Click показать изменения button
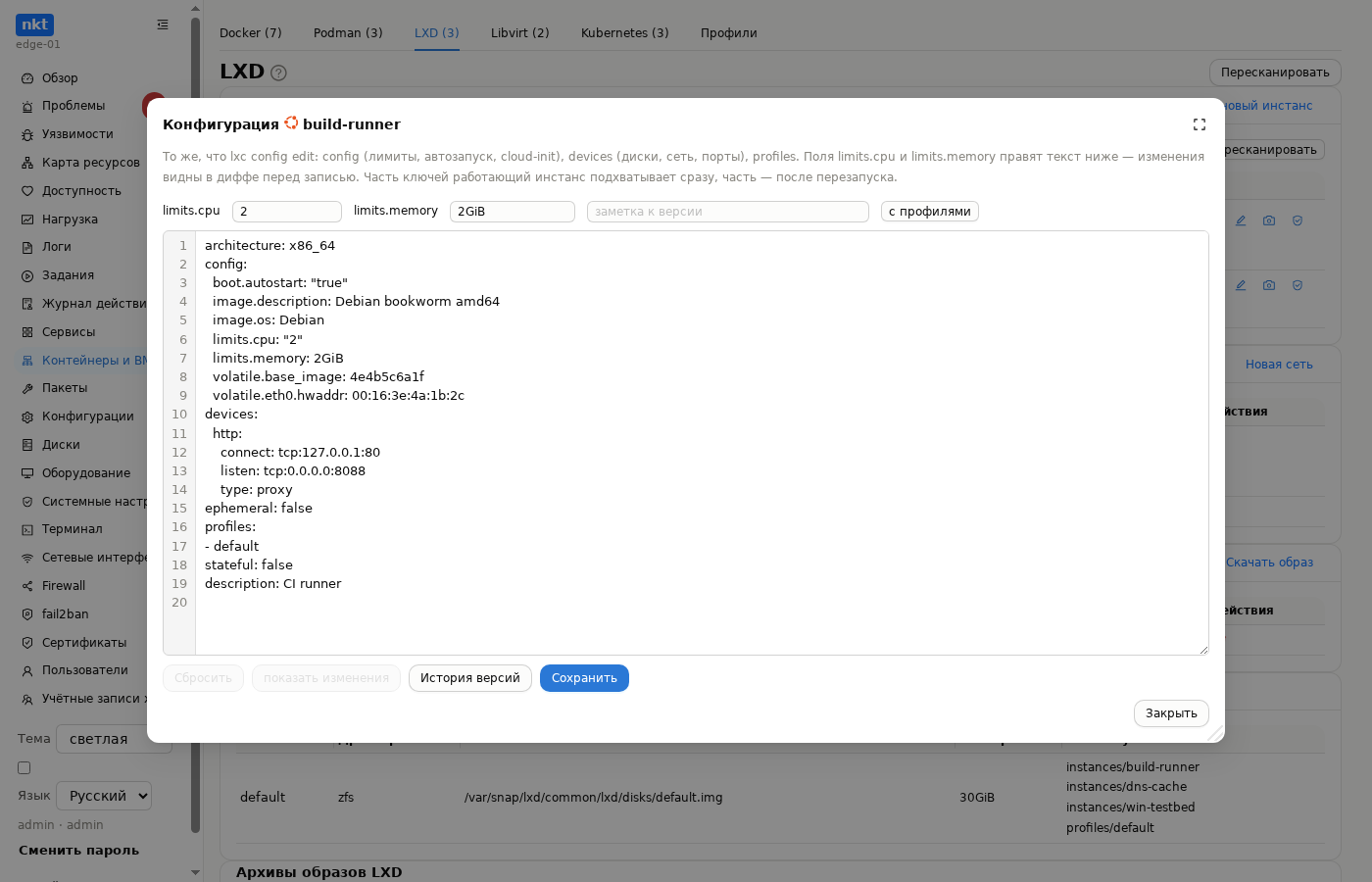The width and height of the screenshot is (1372, 882). (326, 678)
